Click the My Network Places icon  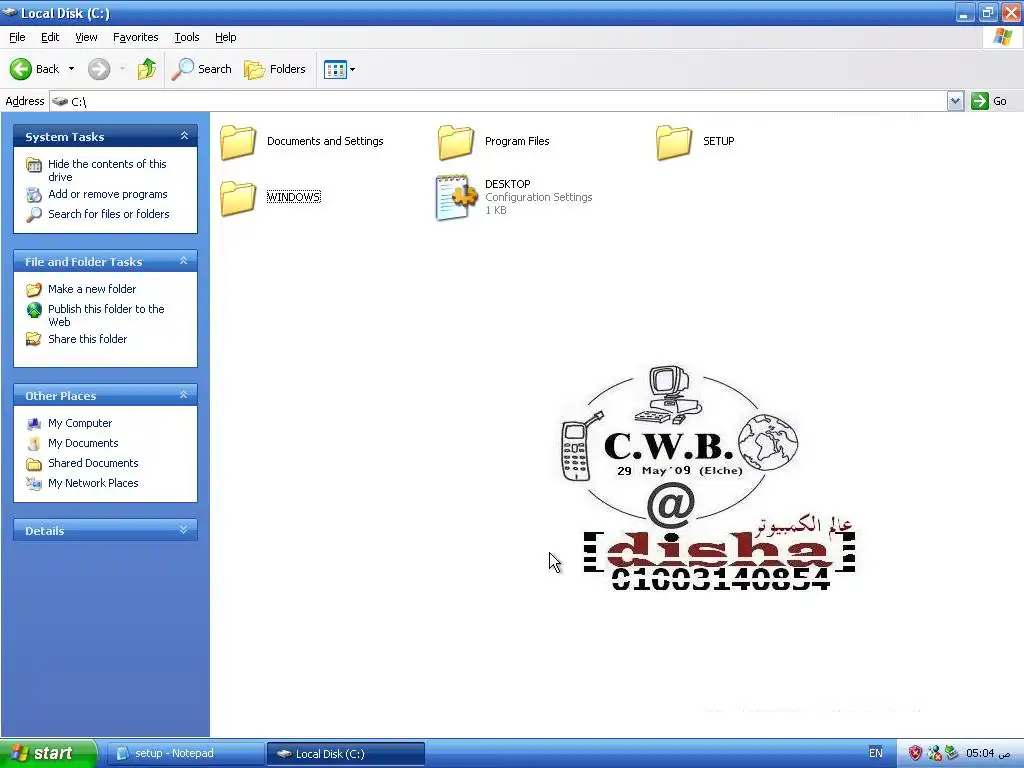click(x=34, y=483)
